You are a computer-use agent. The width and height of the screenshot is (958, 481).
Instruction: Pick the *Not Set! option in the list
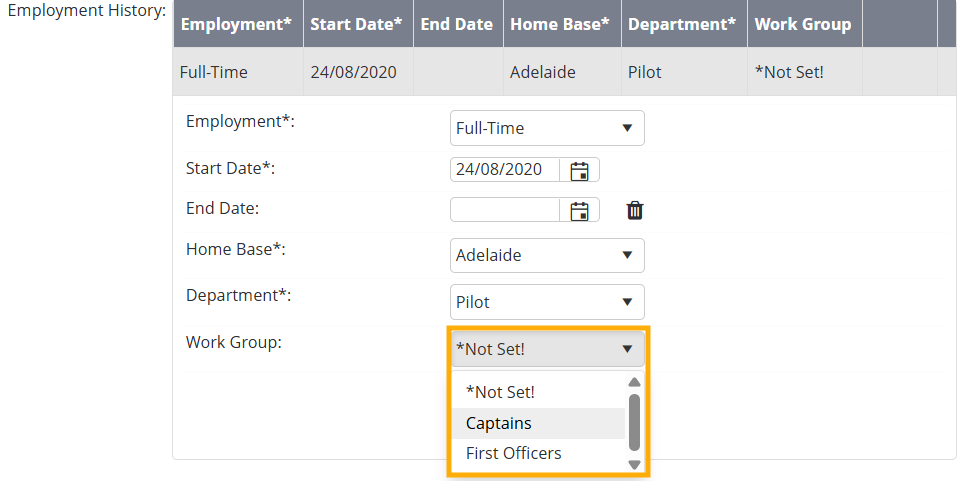(500, 393)
